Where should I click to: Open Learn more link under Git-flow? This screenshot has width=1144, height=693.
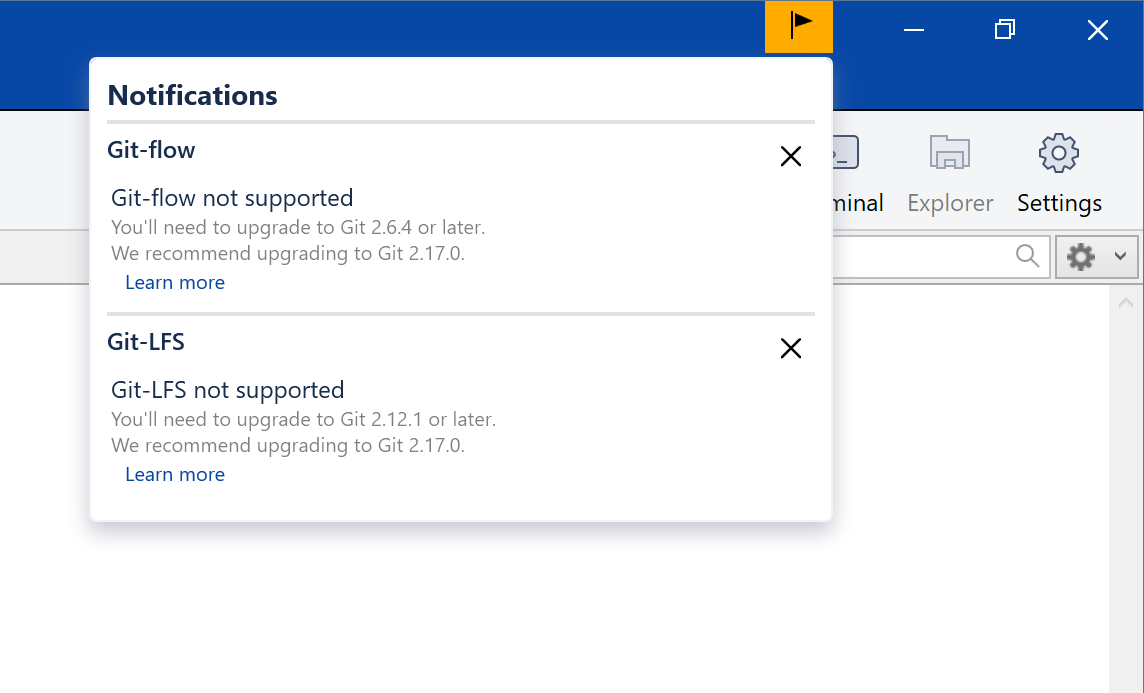[175, 282]
